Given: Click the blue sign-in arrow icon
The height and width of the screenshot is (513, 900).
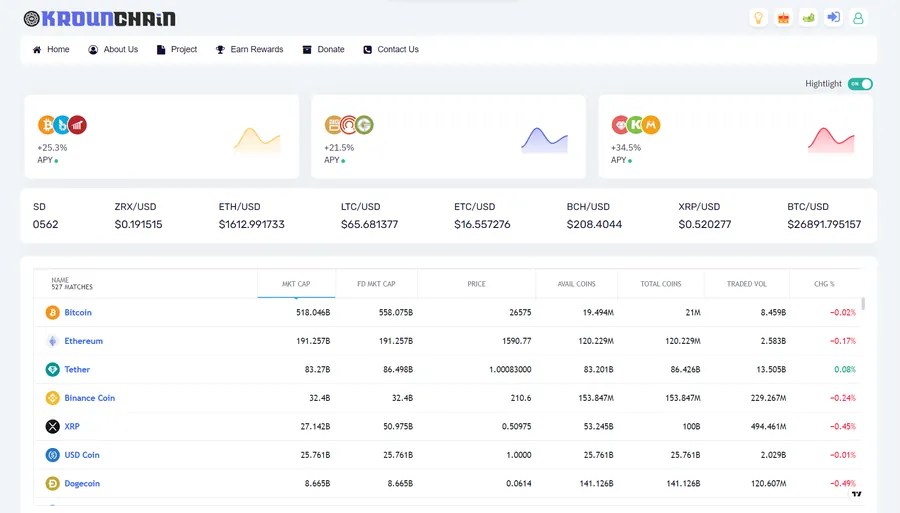Looking at the screenshot, I should 833,18.
